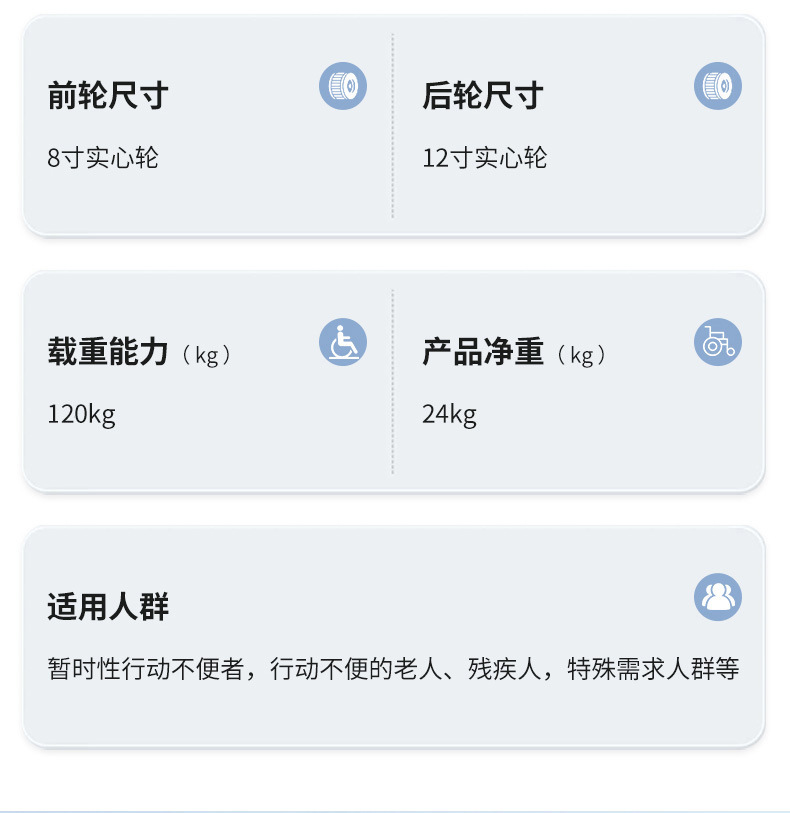
Task: Click the (kg) unit beside 产品净重
Action: tap(582, 355)
